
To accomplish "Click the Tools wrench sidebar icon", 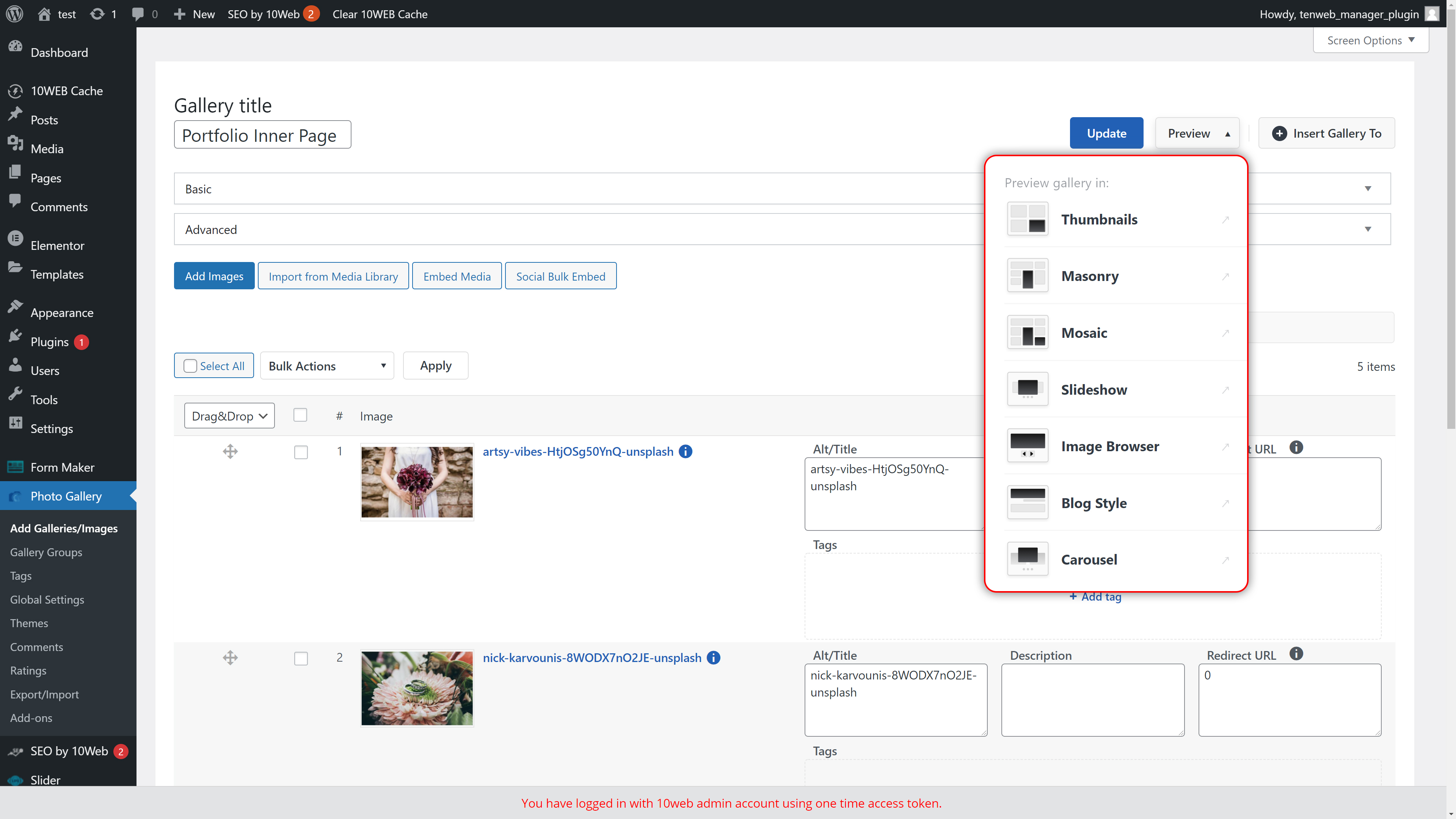I will click(x=15, y=394).
